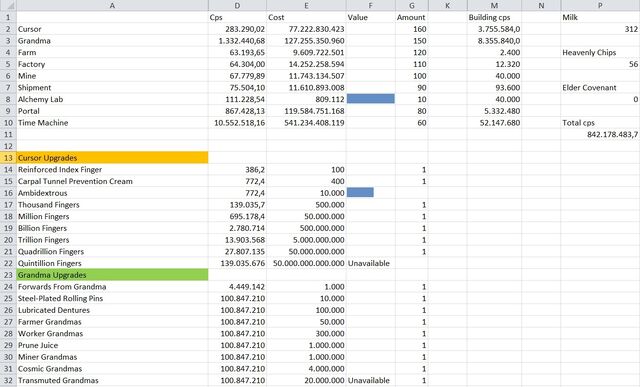This screenshot has height=387, width=640.
Task: Select the Thousand Fingers cell
Action: coord(112,205)
